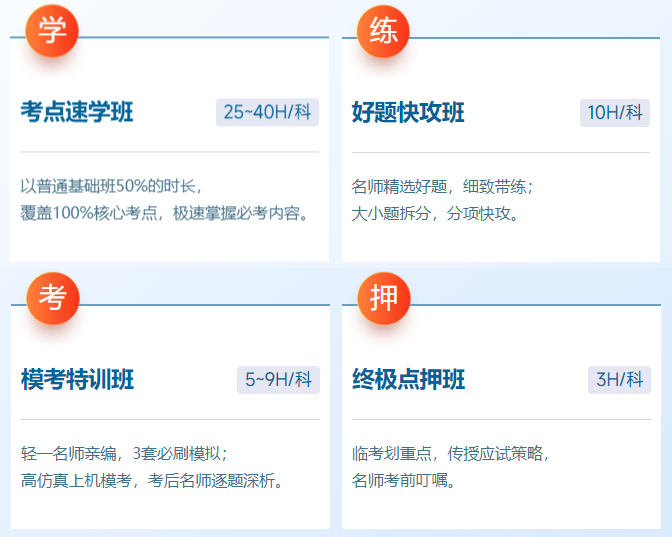Open the 好题快攻班 course title
672x537 pixels.
tap(408, 112)
